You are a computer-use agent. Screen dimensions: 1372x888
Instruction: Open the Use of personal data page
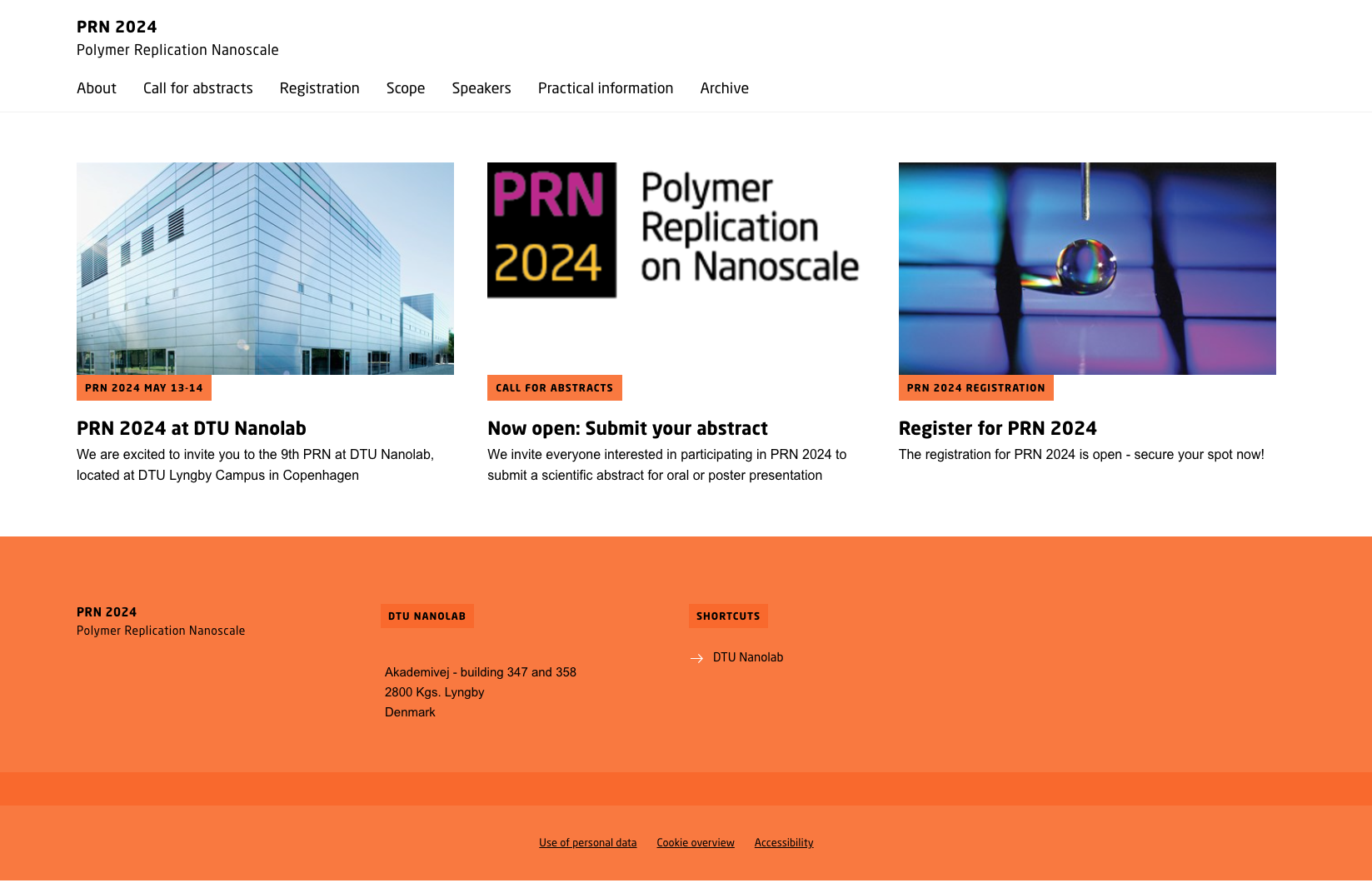[x=587, y=842]
